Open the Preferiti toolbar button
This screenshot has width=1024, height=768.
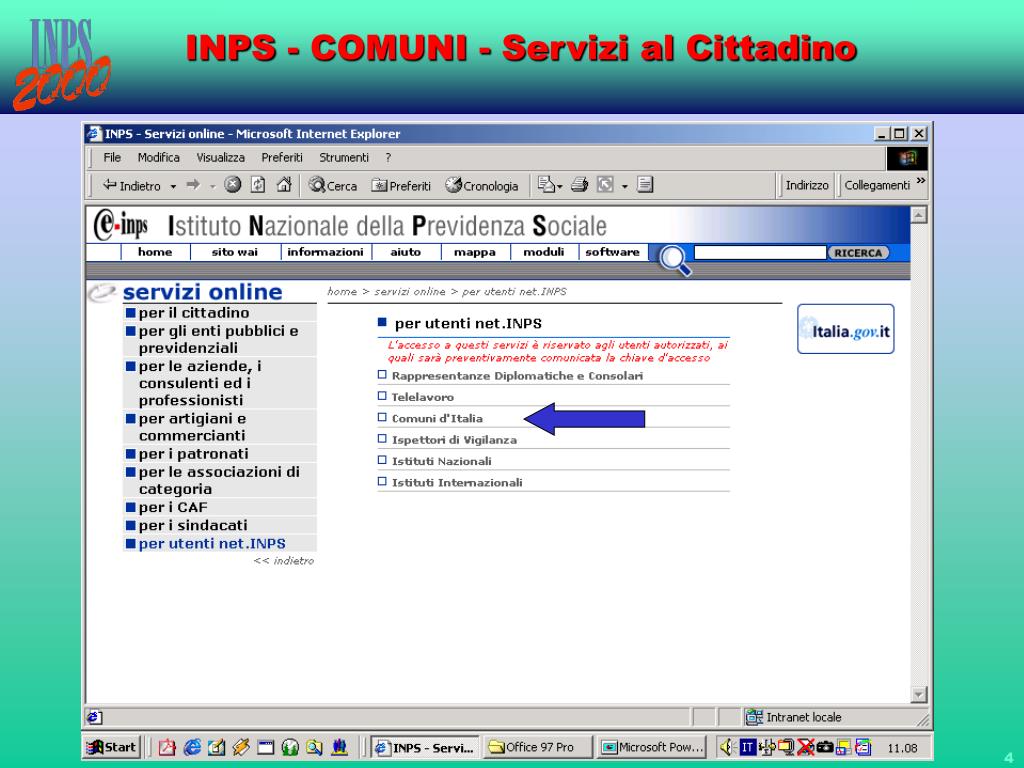click(401, 185)
